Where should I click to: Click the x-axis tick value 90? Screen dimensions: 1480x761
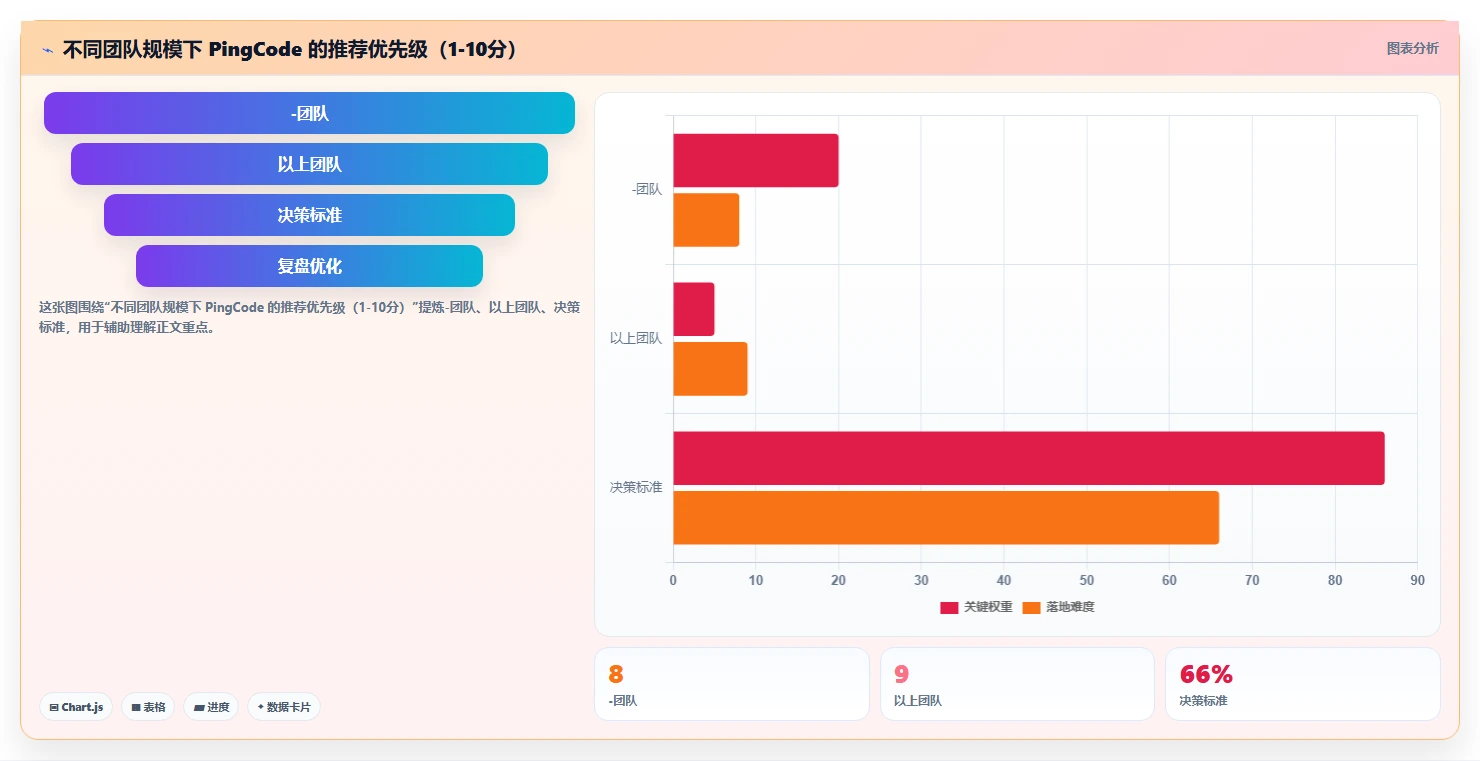(x=1417, y=580)
